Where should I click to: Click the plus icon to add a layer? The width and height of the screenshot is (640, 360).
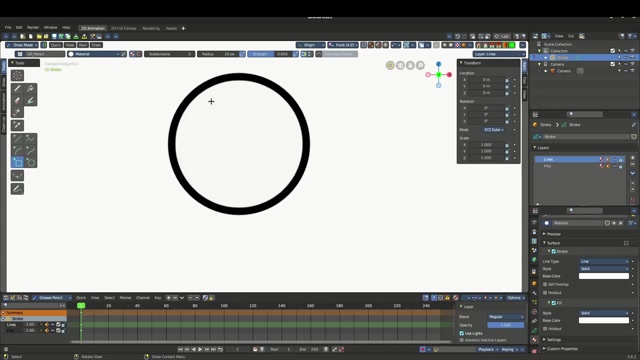(633, 158)
